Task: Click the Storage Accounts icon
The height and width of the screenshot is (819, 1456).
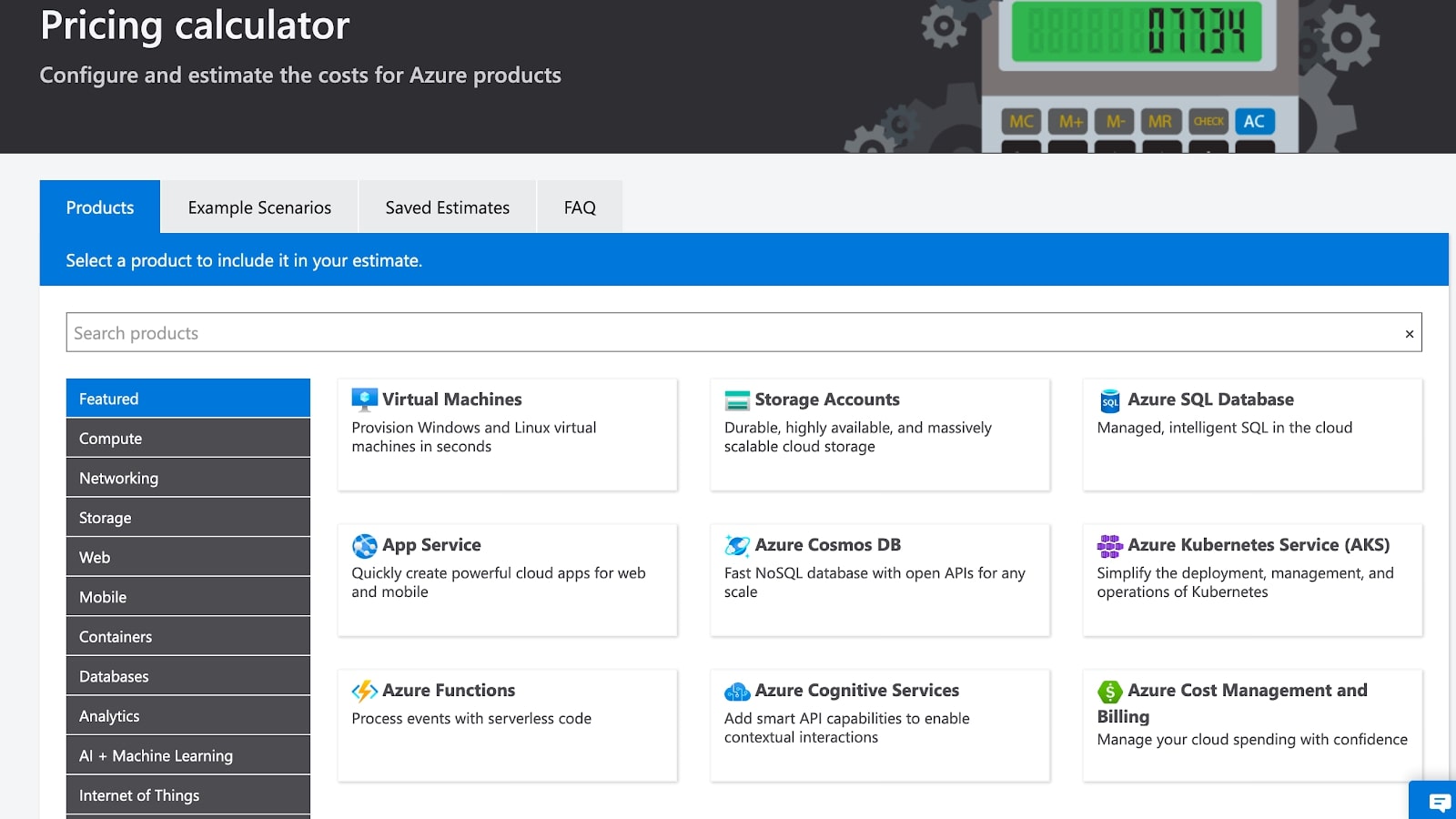Action: click(x=737, y=400)
